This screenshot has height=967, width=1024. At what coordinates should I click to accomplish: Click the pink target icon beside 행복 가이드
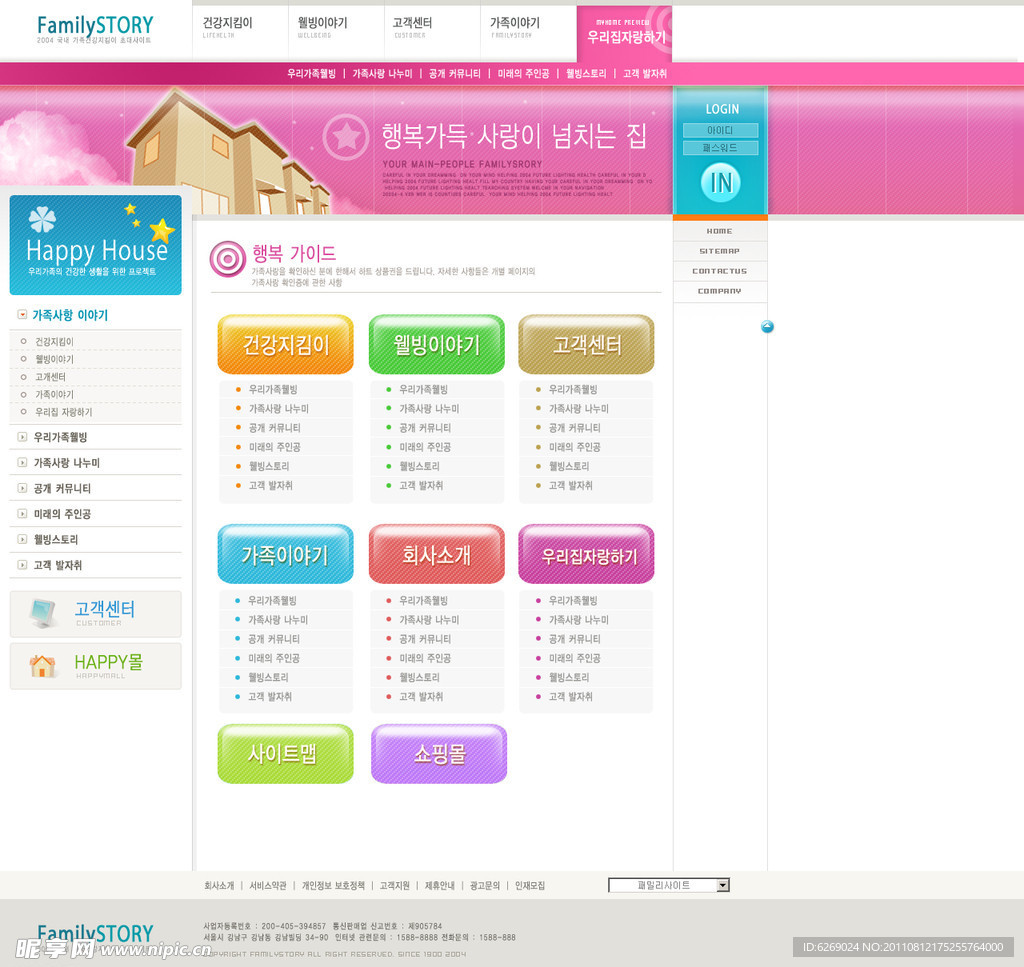tap(227, 259)
